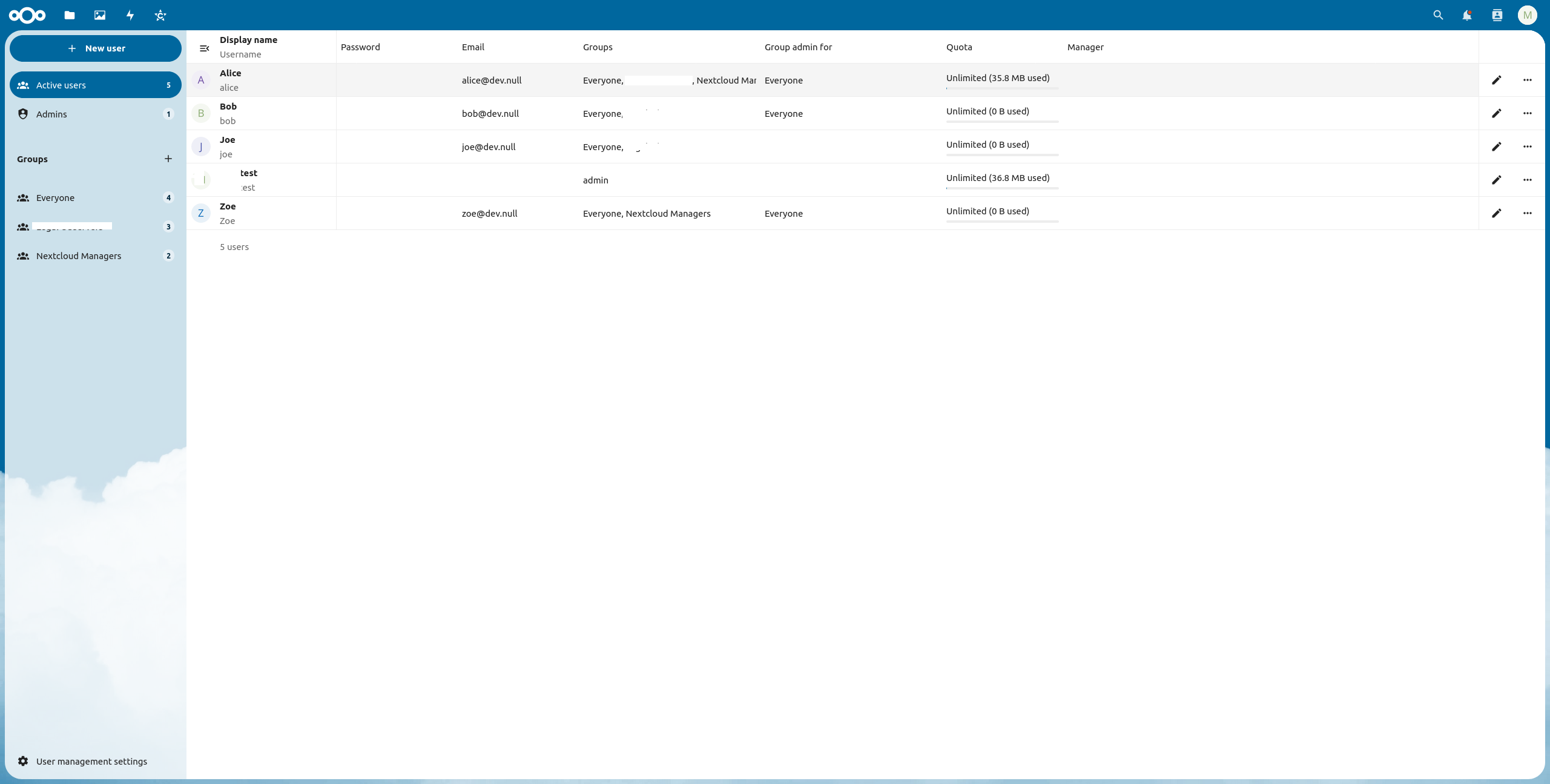Click test user's quota usage bar
The width and height of the screenshot is (1550, 784).
[1003, 188]
